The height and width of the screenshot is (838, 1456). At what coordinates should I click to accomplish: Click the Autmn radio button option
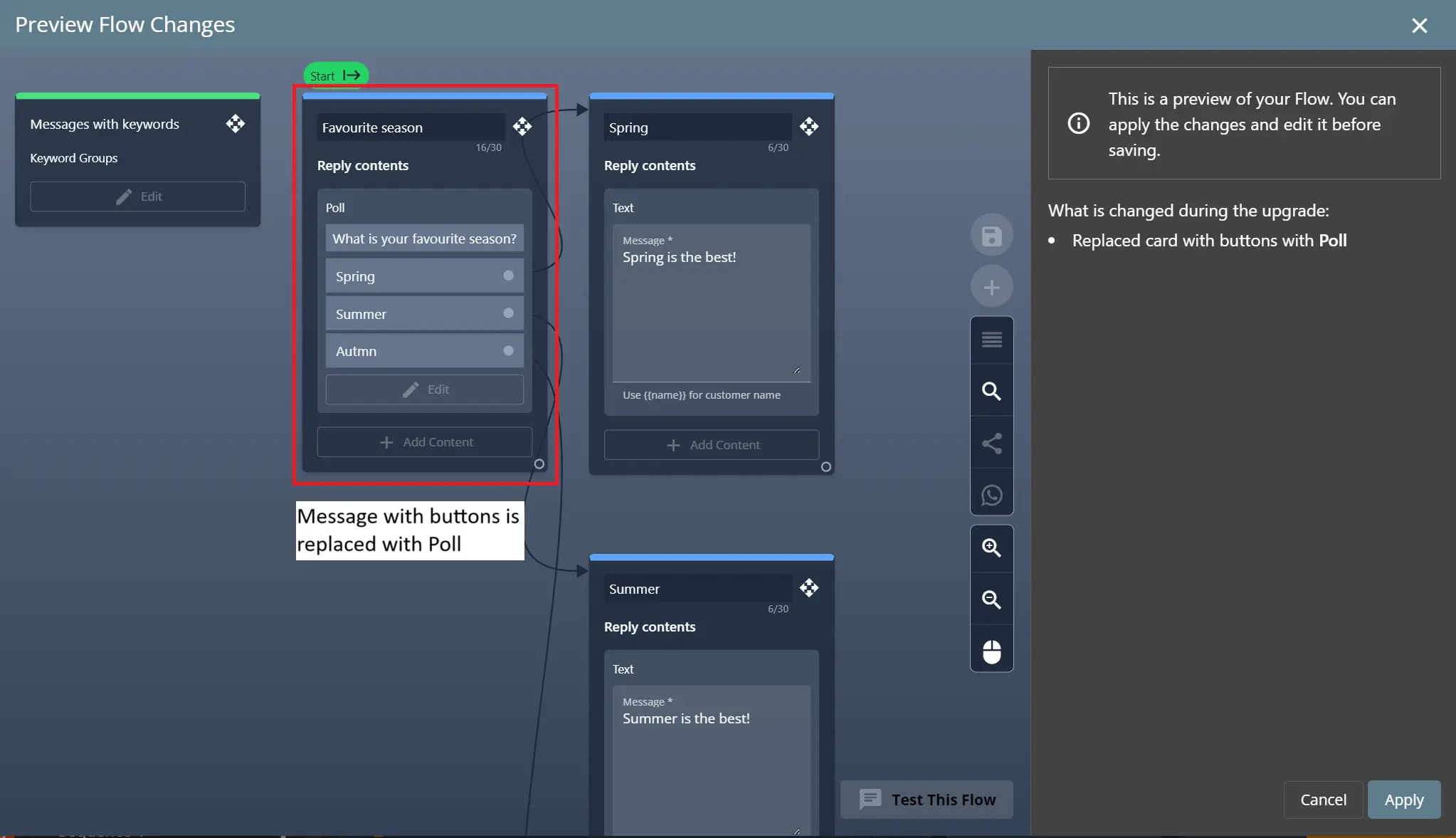(509, 350)
